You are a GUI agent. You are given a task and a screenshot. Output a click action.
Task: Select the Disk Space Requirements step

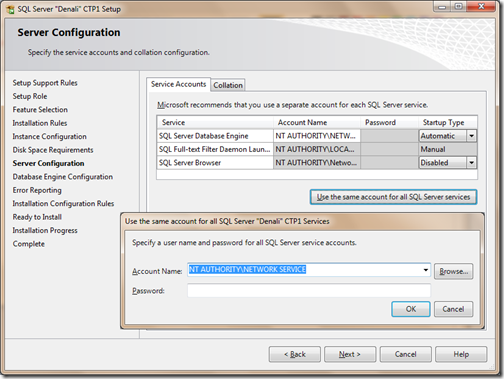[53, 150]
